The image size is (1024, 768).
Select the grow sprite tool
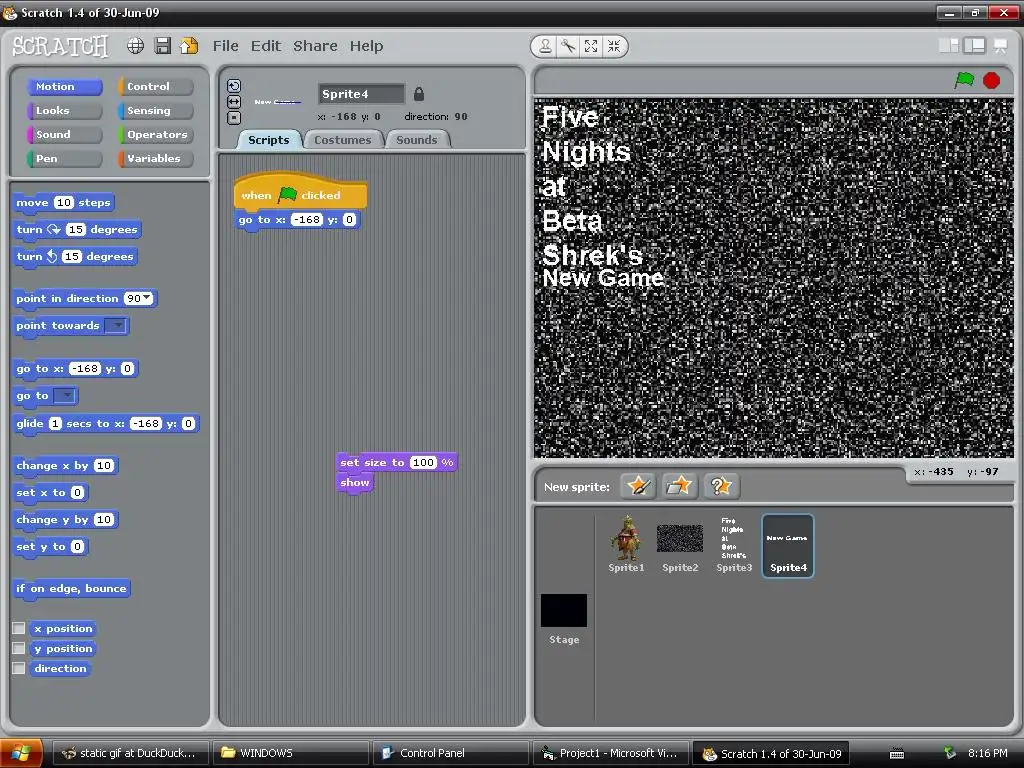coord(591,46)
